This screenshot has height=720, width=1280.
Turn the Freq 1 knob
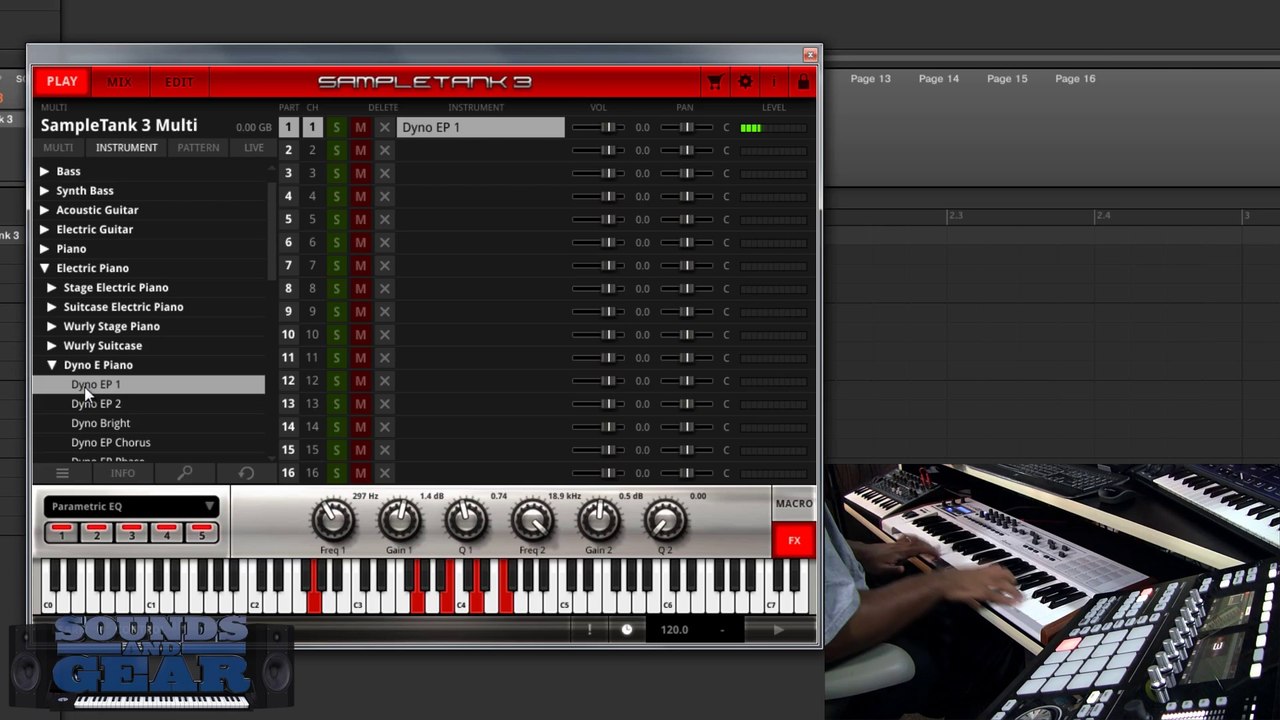[x=333, y=519]
